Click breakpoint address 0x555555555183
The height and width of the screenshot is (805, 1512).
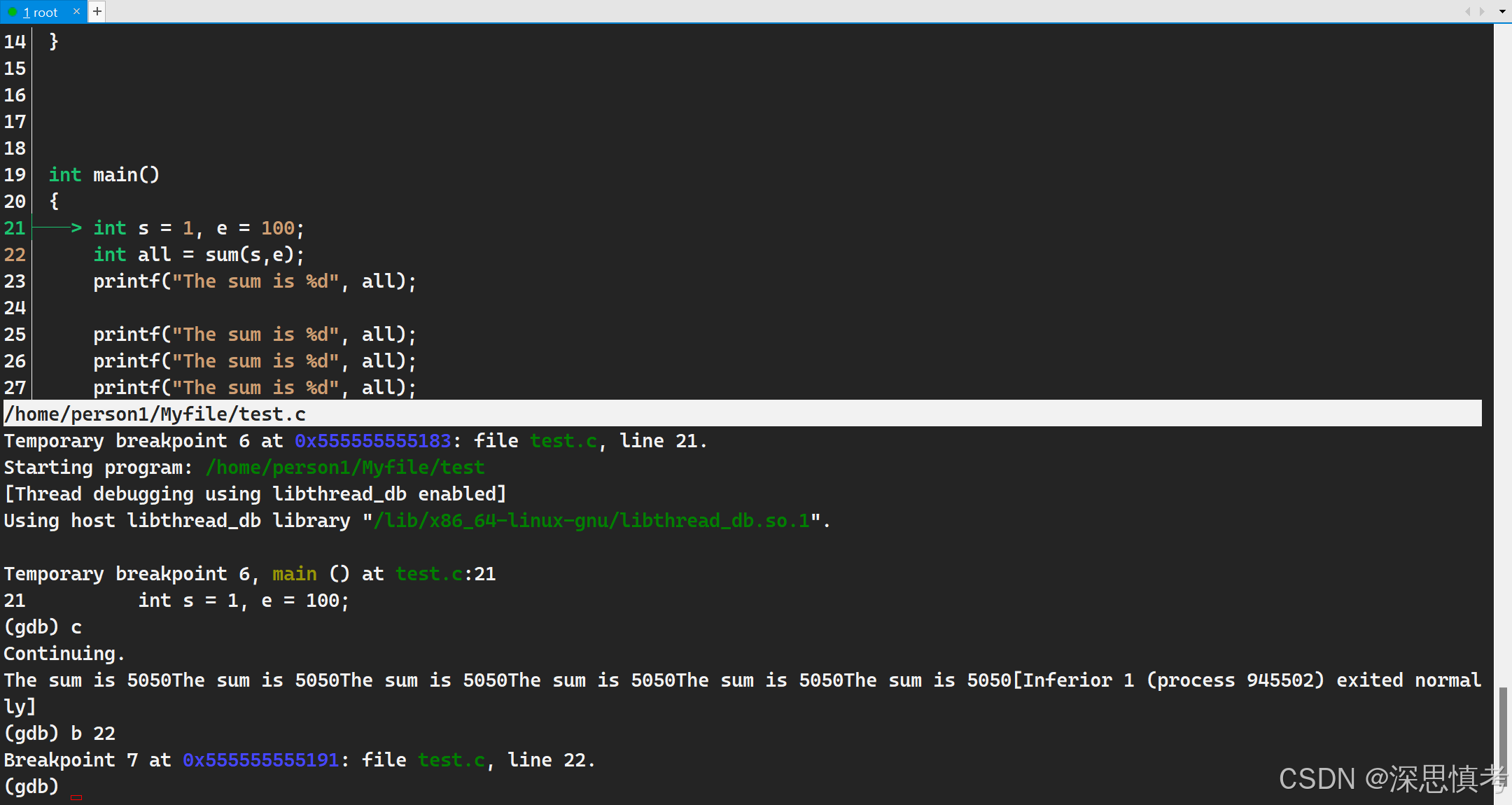372,441
